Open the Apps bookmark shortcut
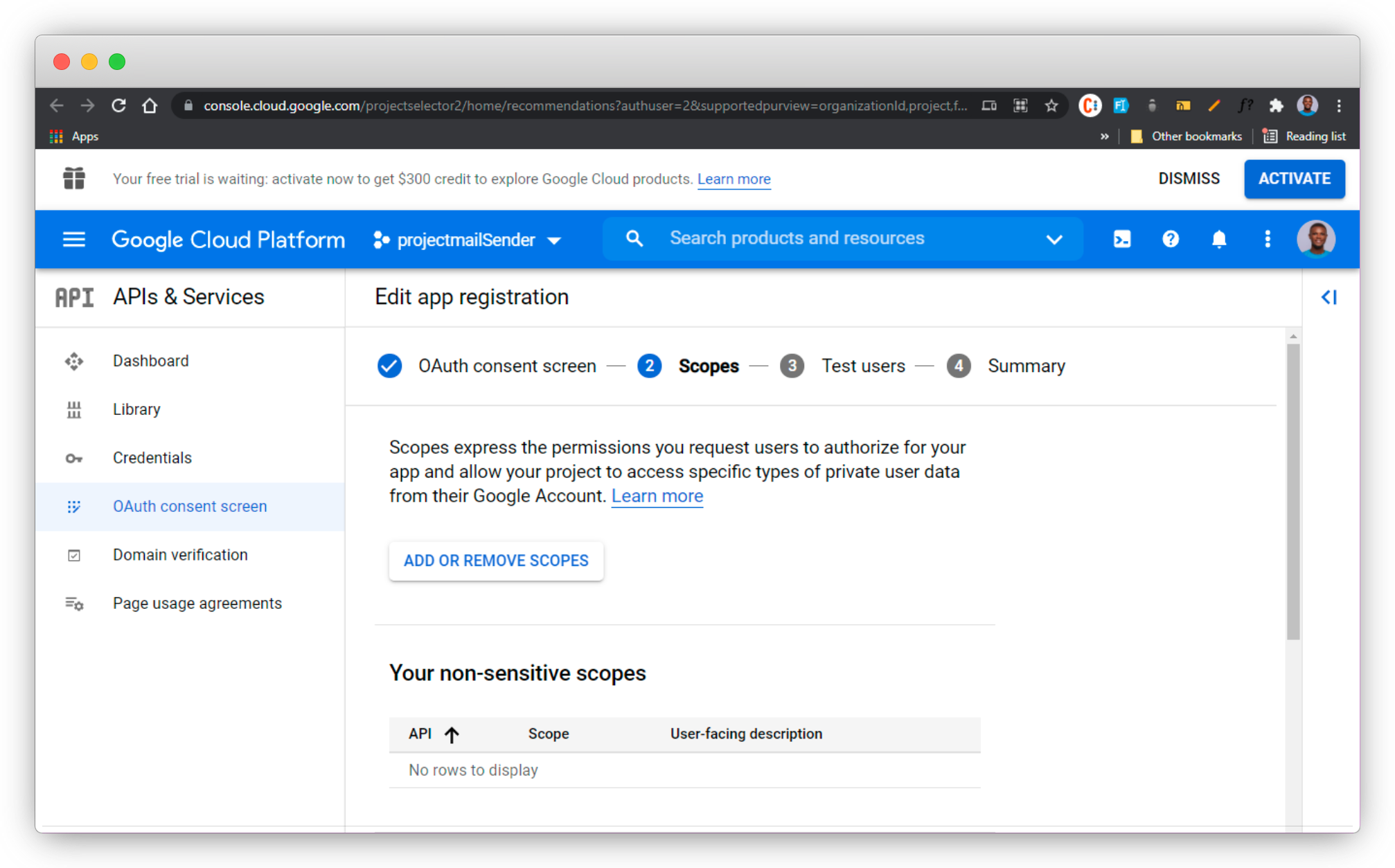The height and width of the screenshot is (868, 1395). click(74, 136)
